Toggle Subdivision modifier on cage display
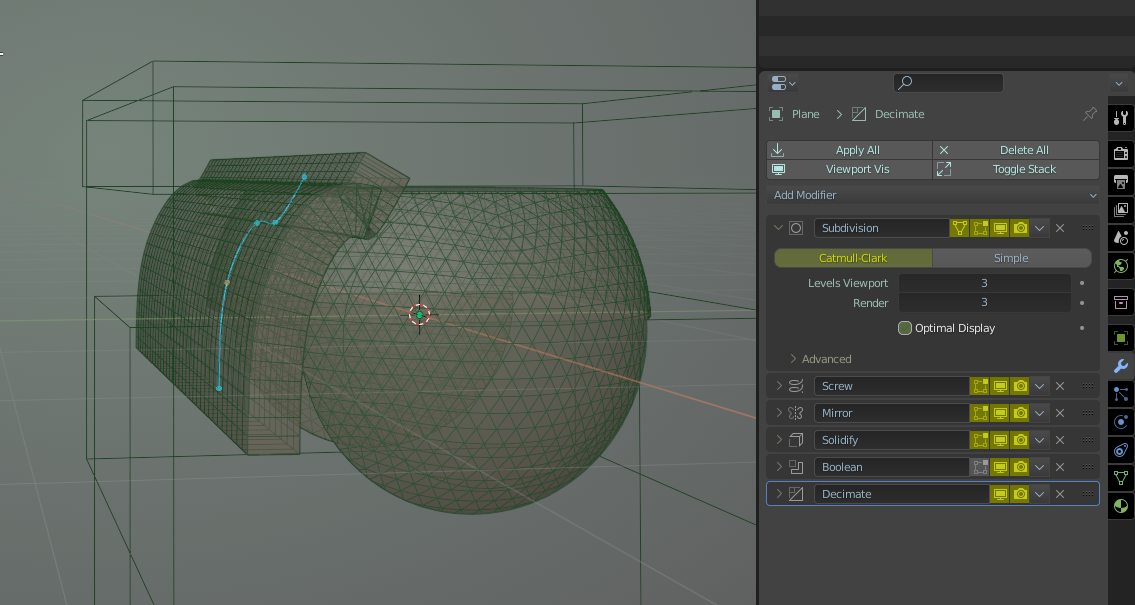Screen dimensions: 1135x605 (x=959, y=228)
